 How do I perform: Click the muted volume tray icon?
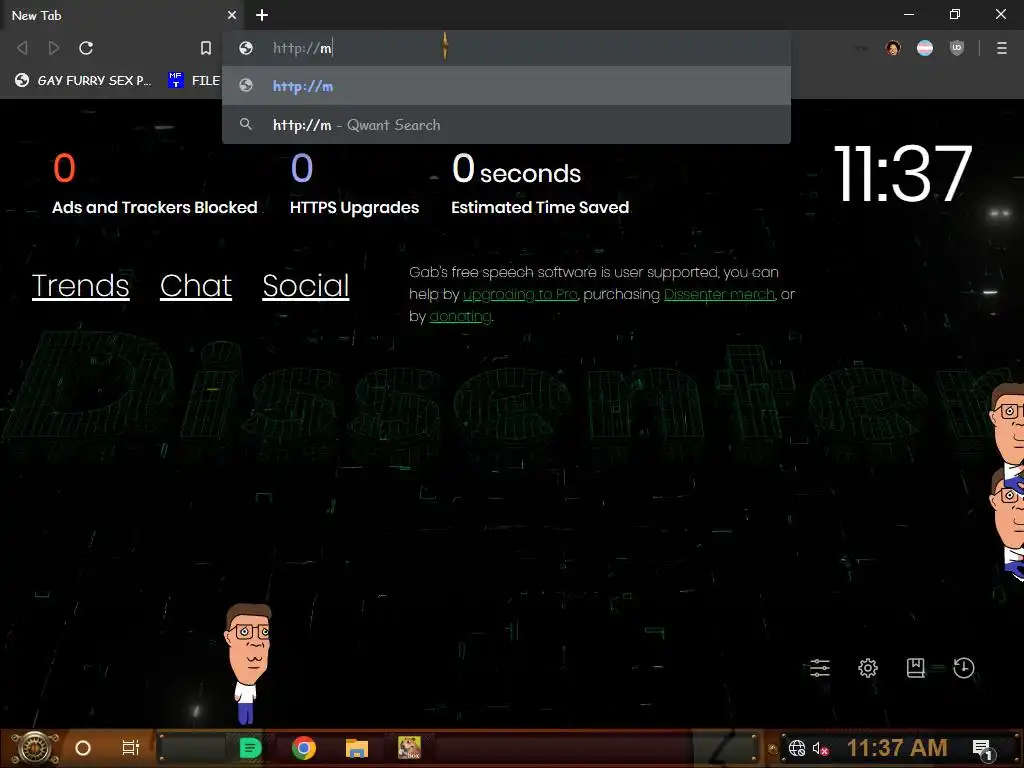pyautogui.click(x=820, y=748)
